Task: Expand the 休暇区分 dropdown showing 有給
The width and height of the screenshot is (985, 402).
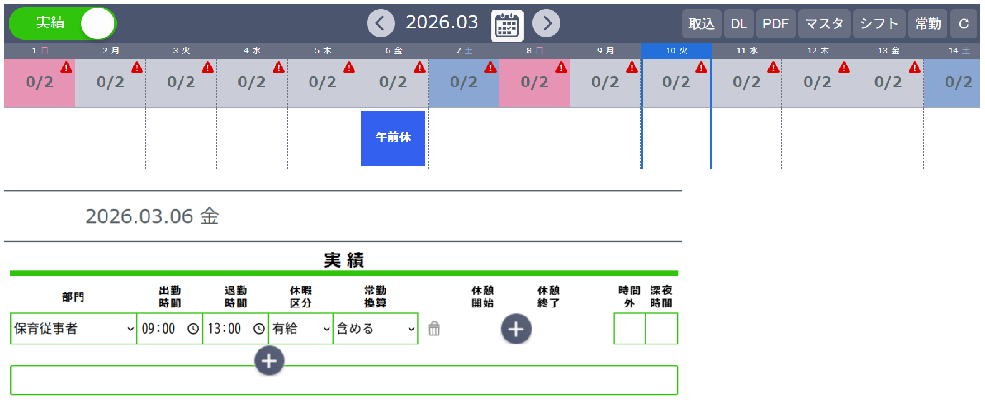Action: (x=300, y=328)
